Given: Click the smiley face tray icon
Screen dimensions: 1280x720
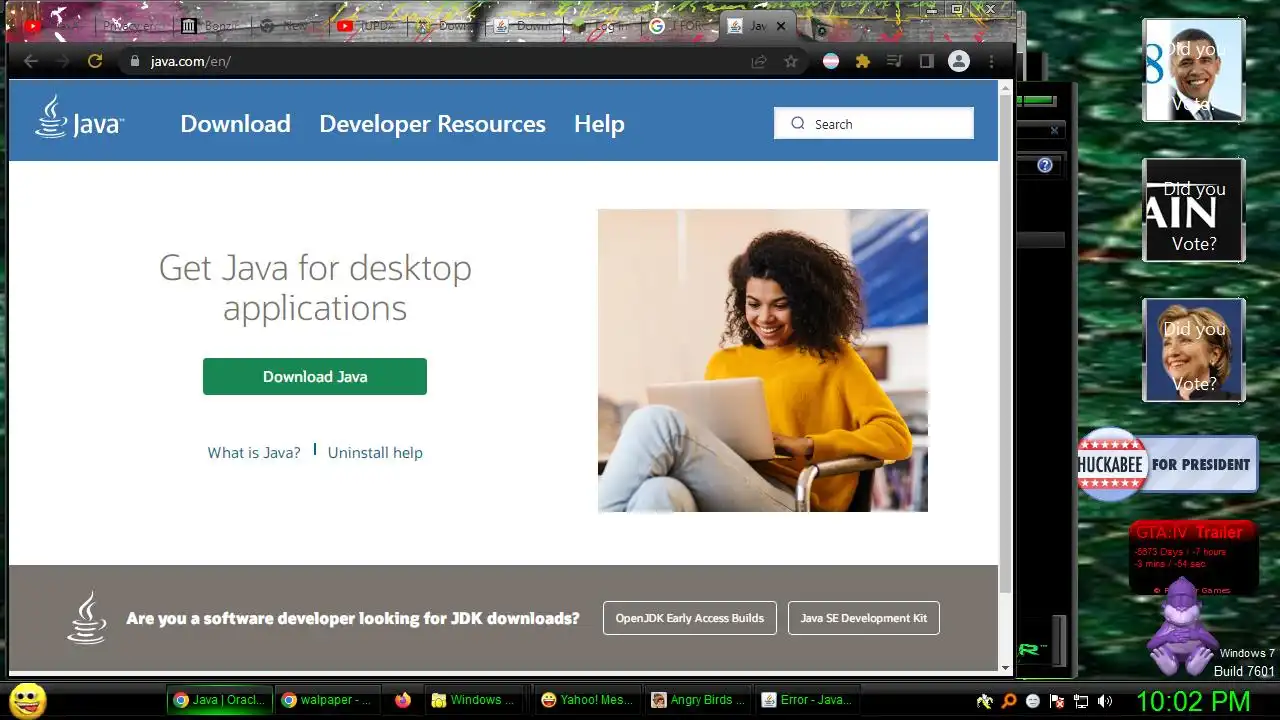Looking at the screenshot, I should tap(1033, 701).
